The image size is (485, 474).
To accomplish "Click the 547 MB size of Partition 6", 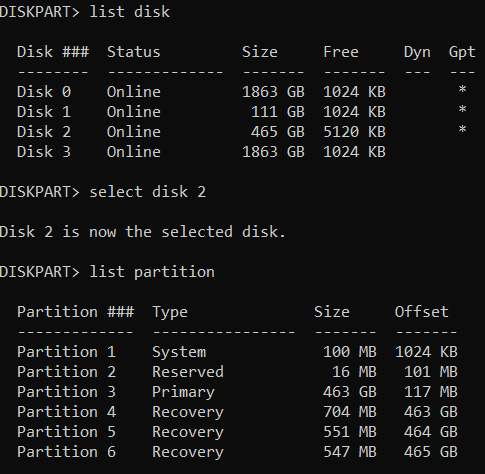I will [350, 452].
